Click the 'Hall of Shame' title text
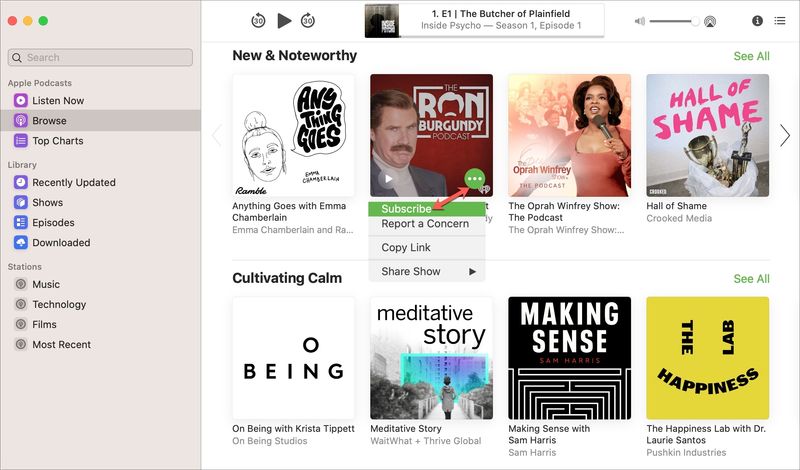Image resolution: width=800 pixels, height=470 pixels. click(x=677, y=206)
